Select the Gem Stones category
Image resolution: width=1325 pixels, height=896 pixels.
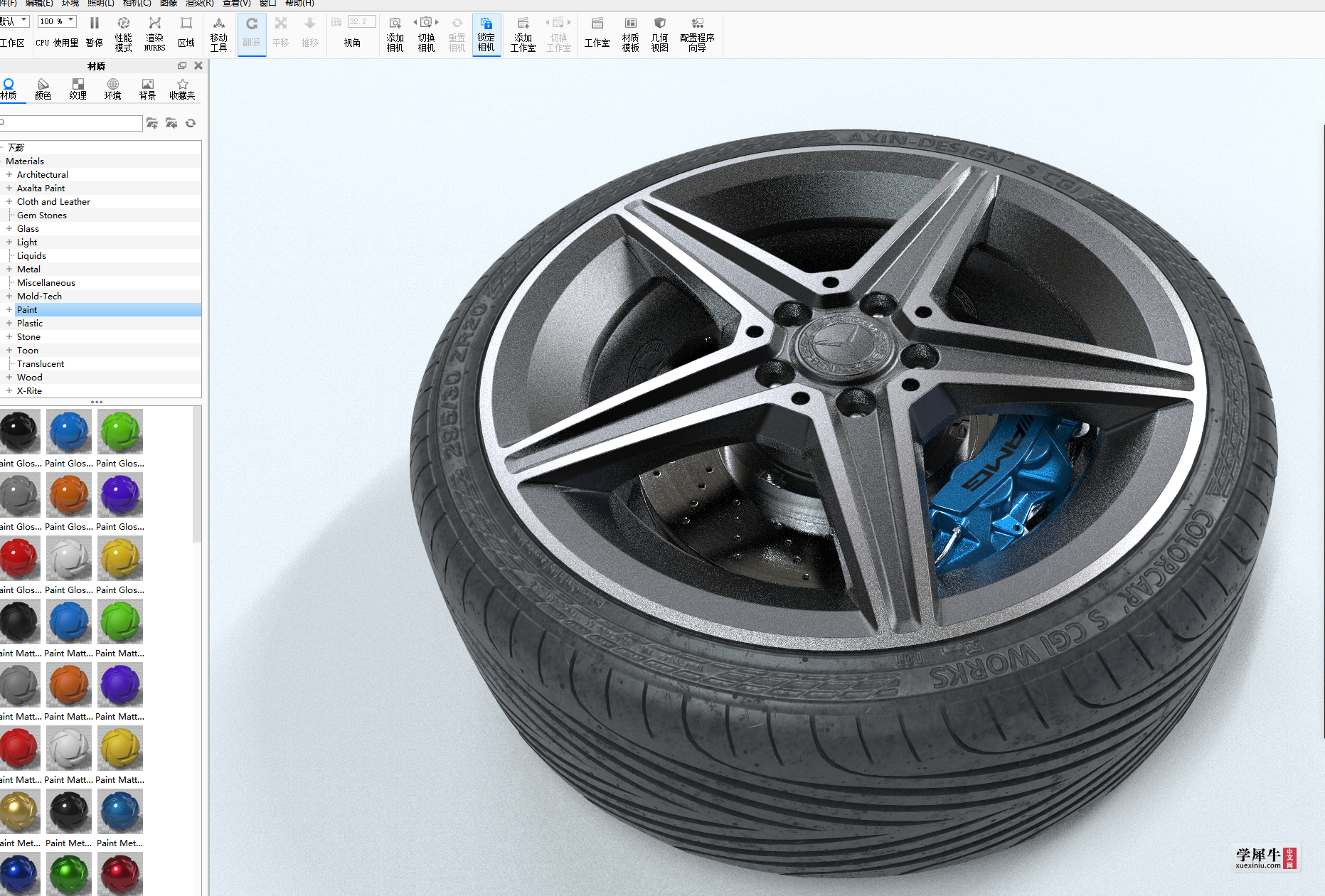coord(42,215)
